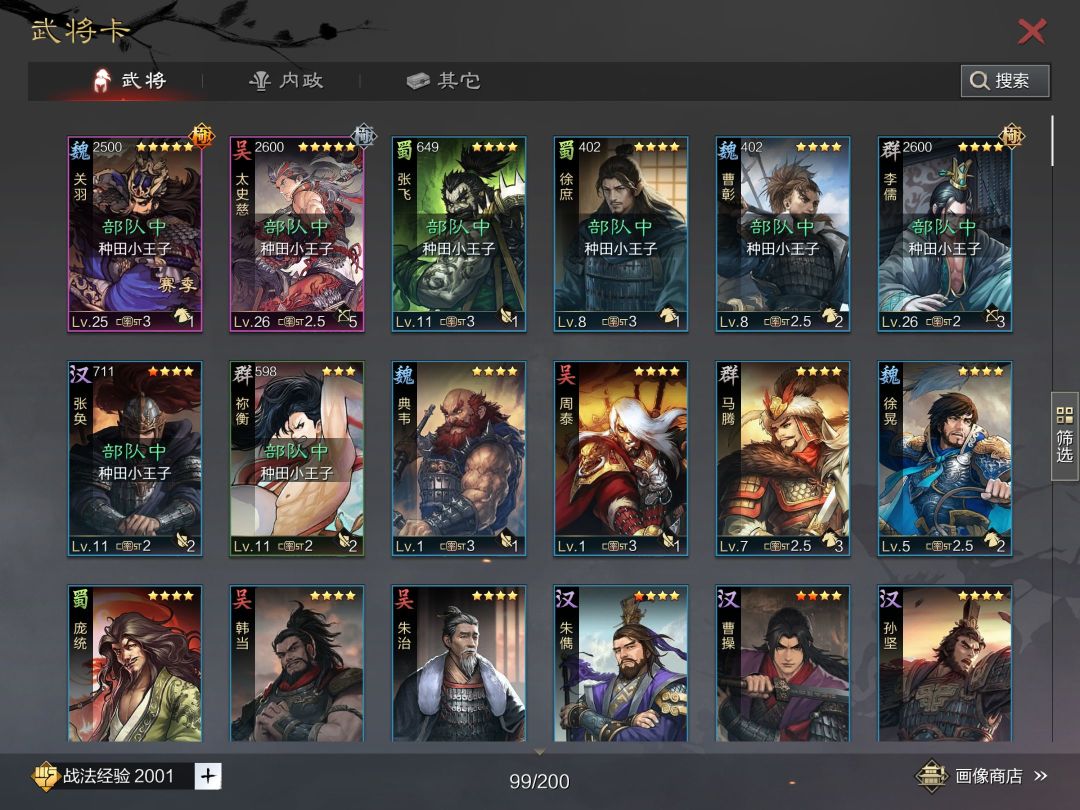Select the 曹彰 general card
Viewport: 1080px width, 810px height.
(782, 234)
